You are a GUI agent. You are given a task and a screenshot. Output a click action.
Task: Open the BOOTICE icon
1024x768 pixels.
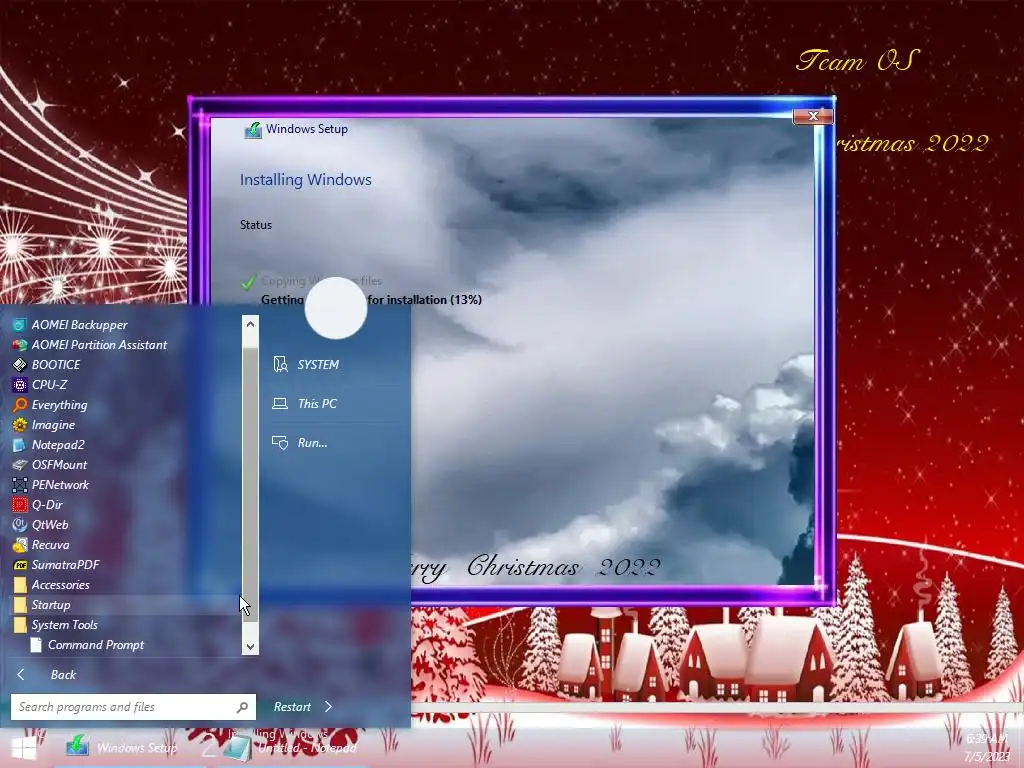click(x=20, y=364)
